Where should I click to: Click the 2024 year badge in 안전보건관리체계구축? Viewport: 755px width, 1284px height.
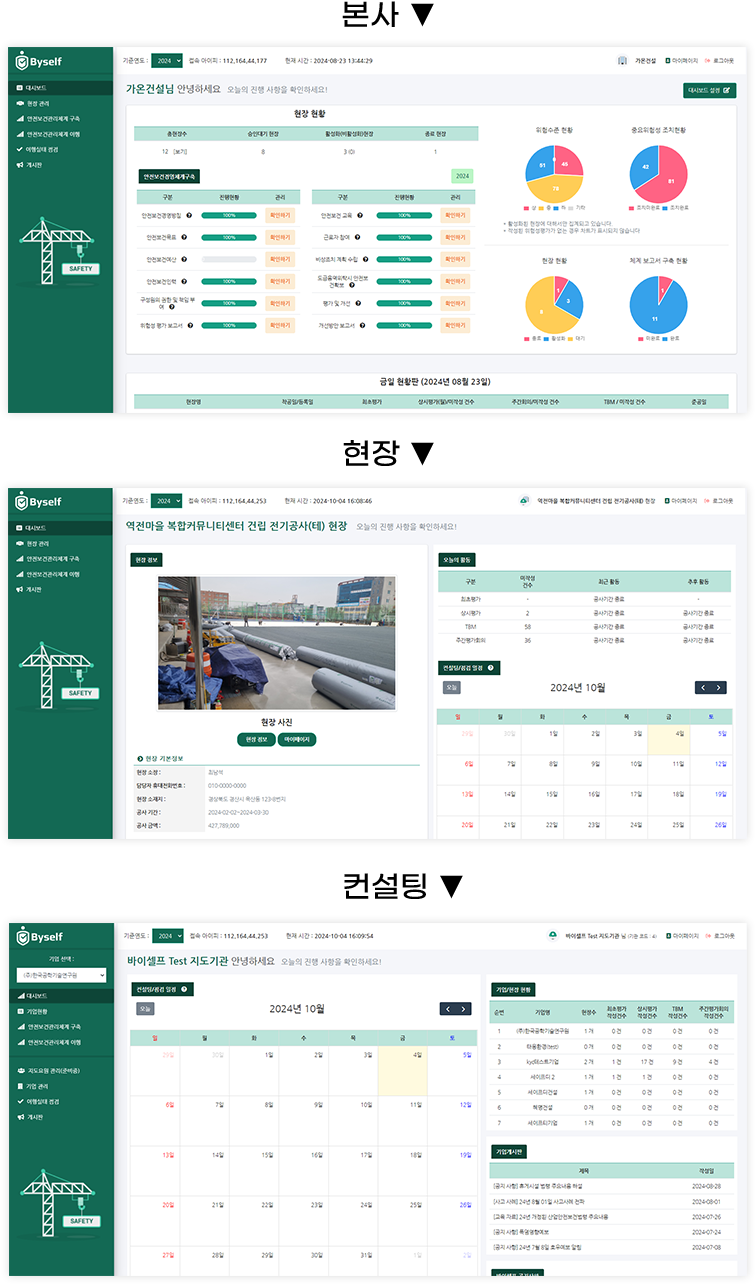click(462, 176)
